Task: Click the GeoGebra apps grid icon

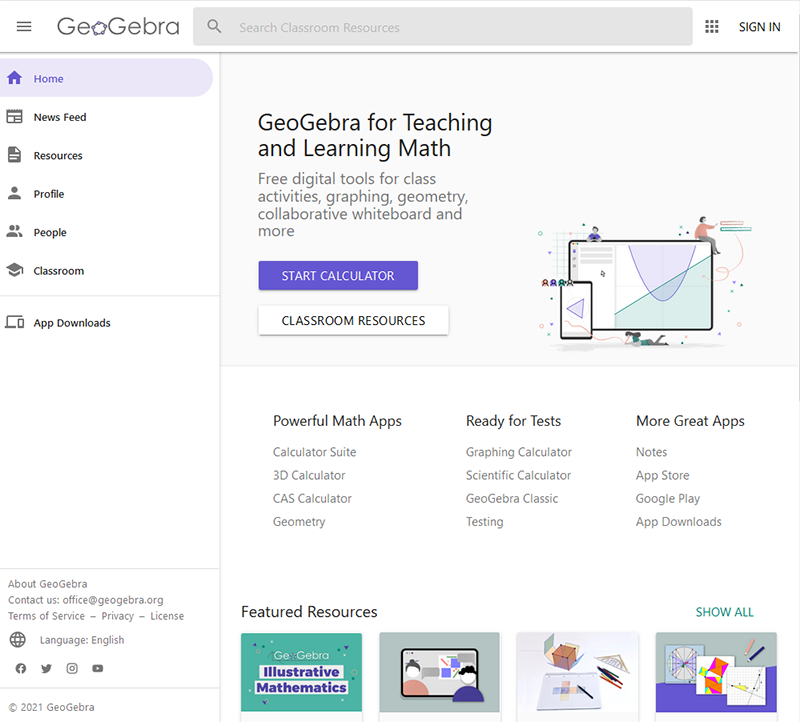Action: pyautogui.click(x=712, y=26)
